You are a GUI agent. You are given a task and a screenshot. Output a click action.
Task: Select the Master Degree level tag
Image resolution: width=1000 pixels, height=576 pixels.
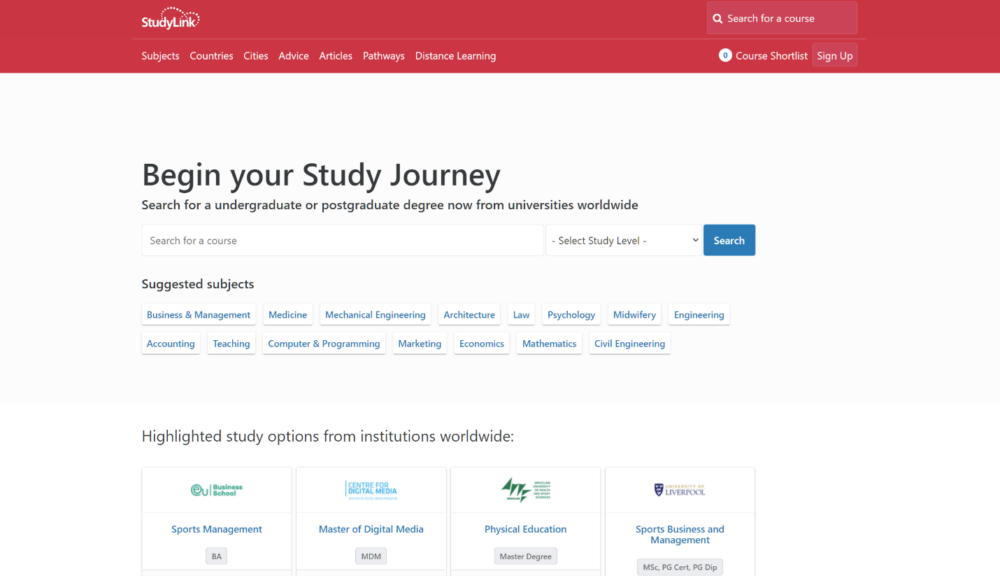pos(525,556)
